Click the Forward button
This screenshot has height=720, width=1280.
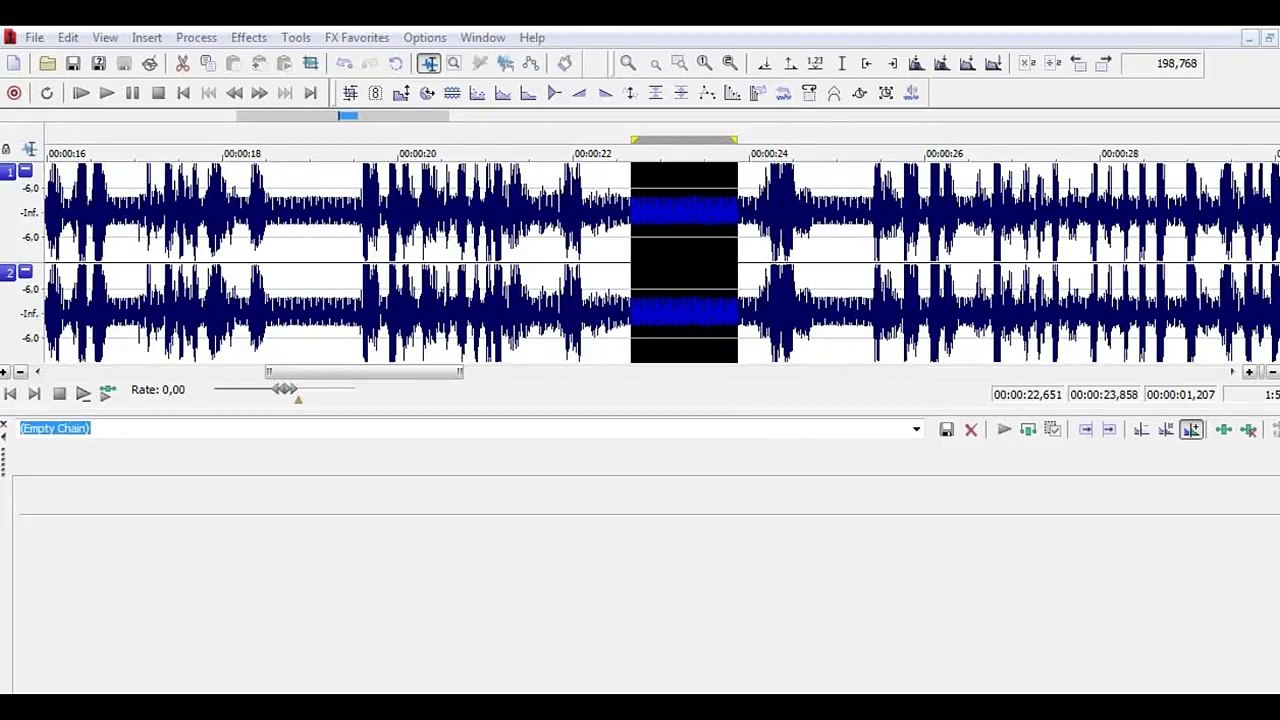pyautogui.click(x=260, y=93)
